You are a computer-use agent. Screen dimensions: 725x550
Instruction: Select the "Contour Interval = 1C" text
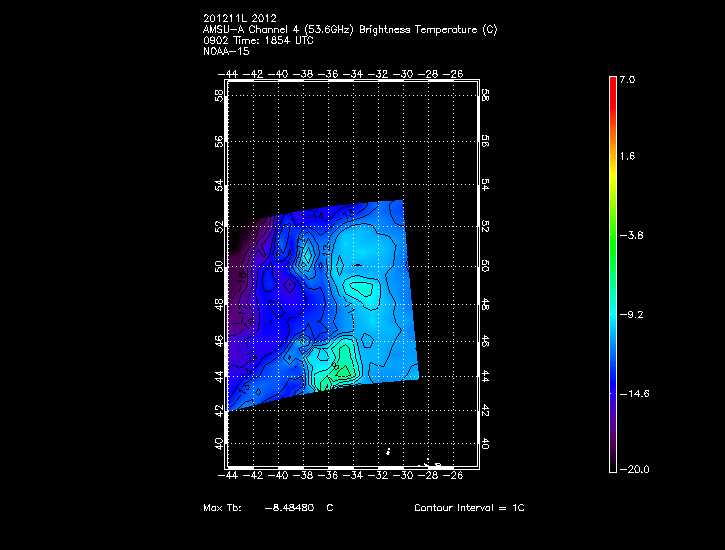click(469, 508)
